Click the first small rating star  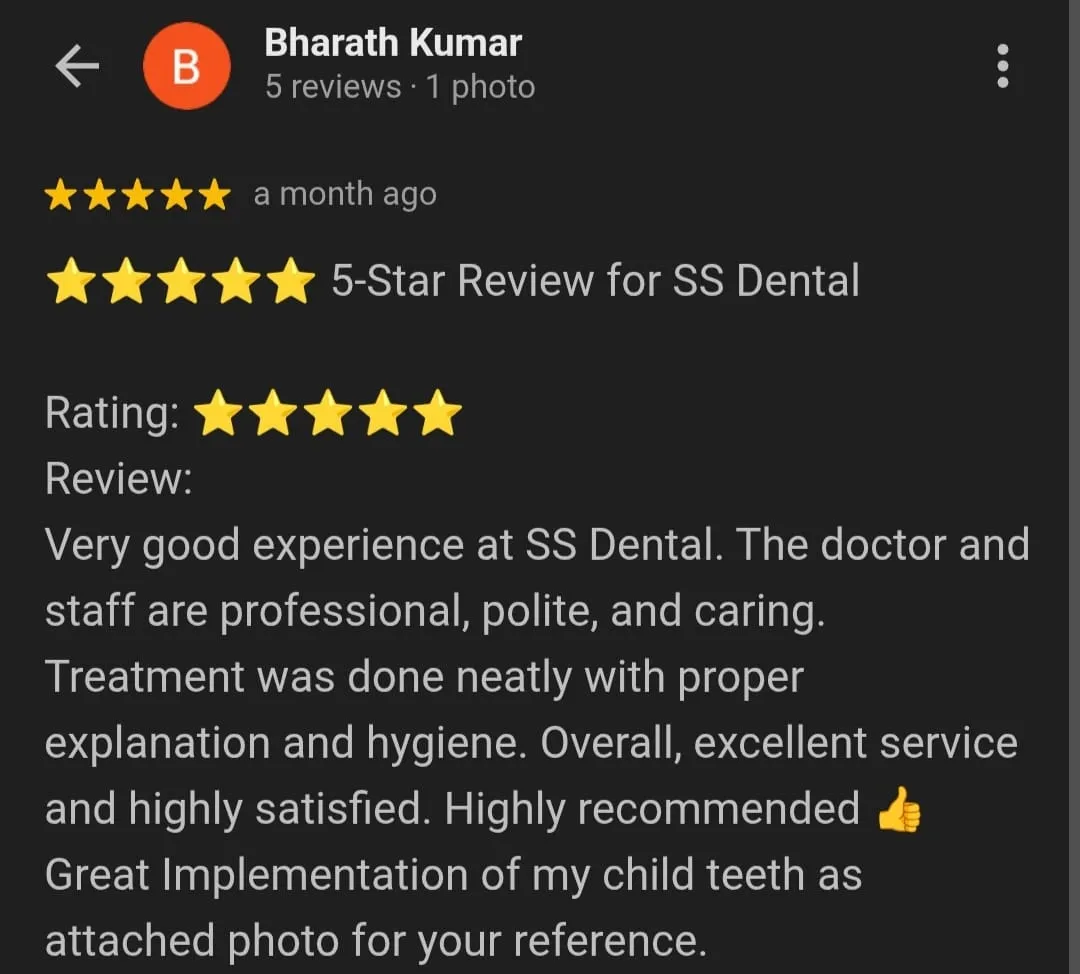click(60, 195)
